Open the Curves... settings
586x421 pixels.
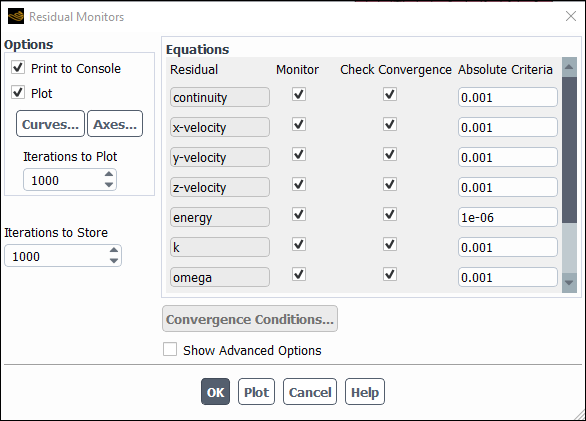(50, 124)
